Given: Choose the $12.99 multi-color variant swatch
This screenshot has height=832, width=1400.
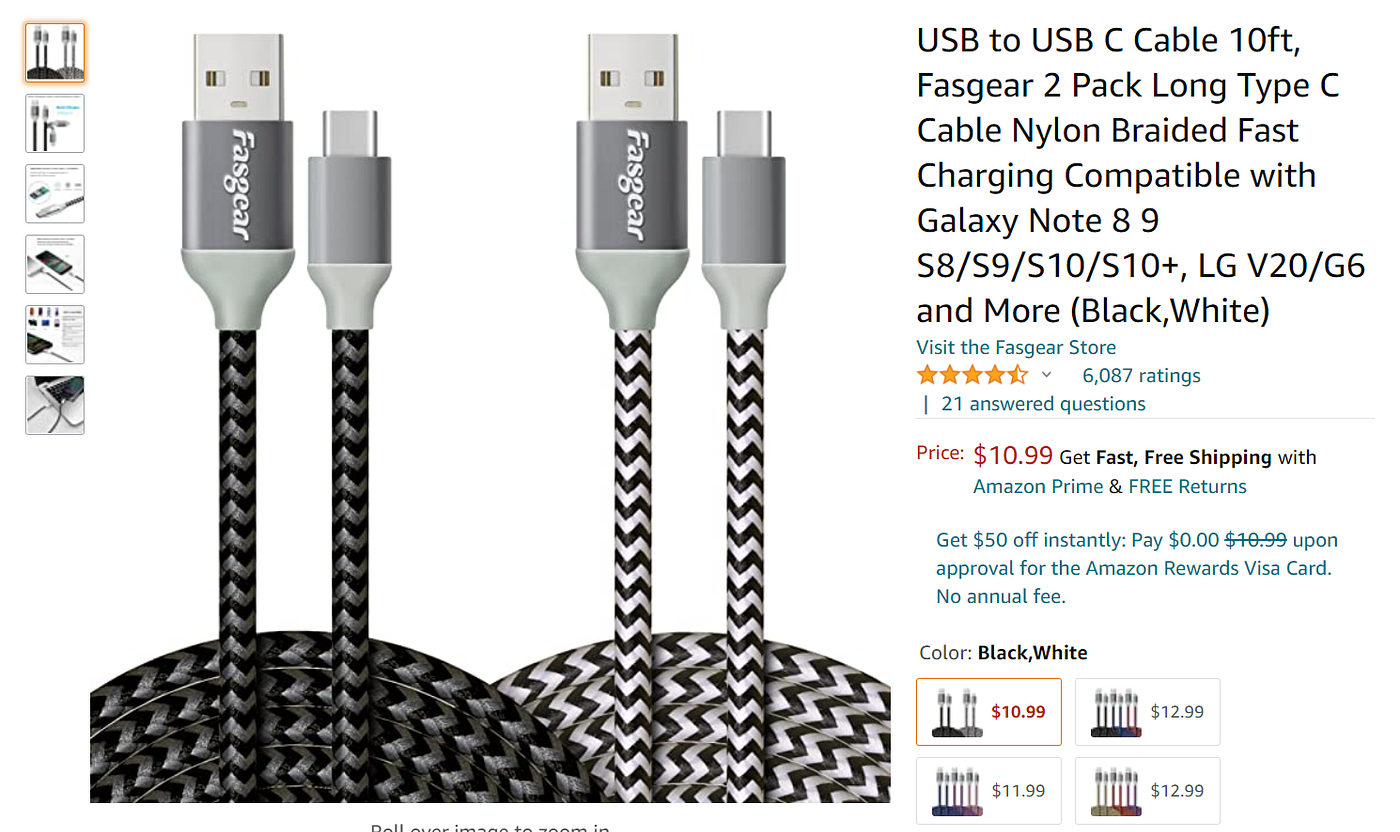Looking at the screenshot, I should pos(1147,711).
